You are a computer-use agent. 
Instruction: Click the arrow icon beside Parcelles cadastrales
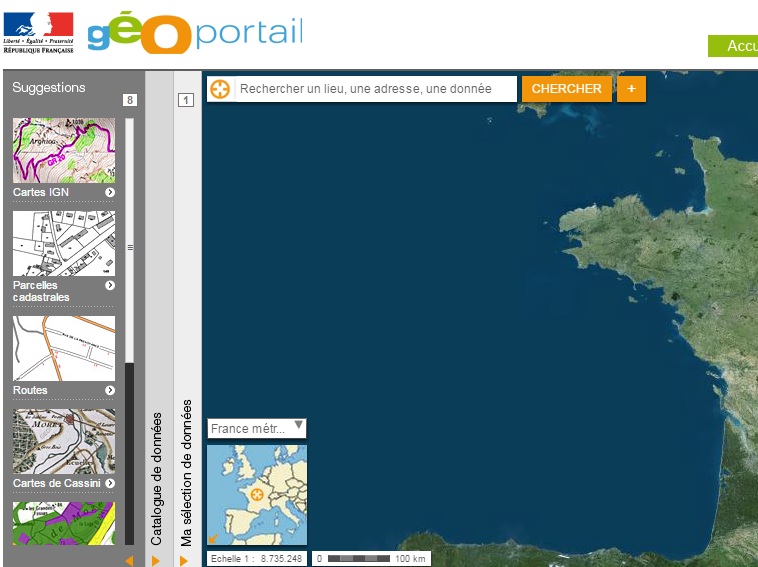110,285
